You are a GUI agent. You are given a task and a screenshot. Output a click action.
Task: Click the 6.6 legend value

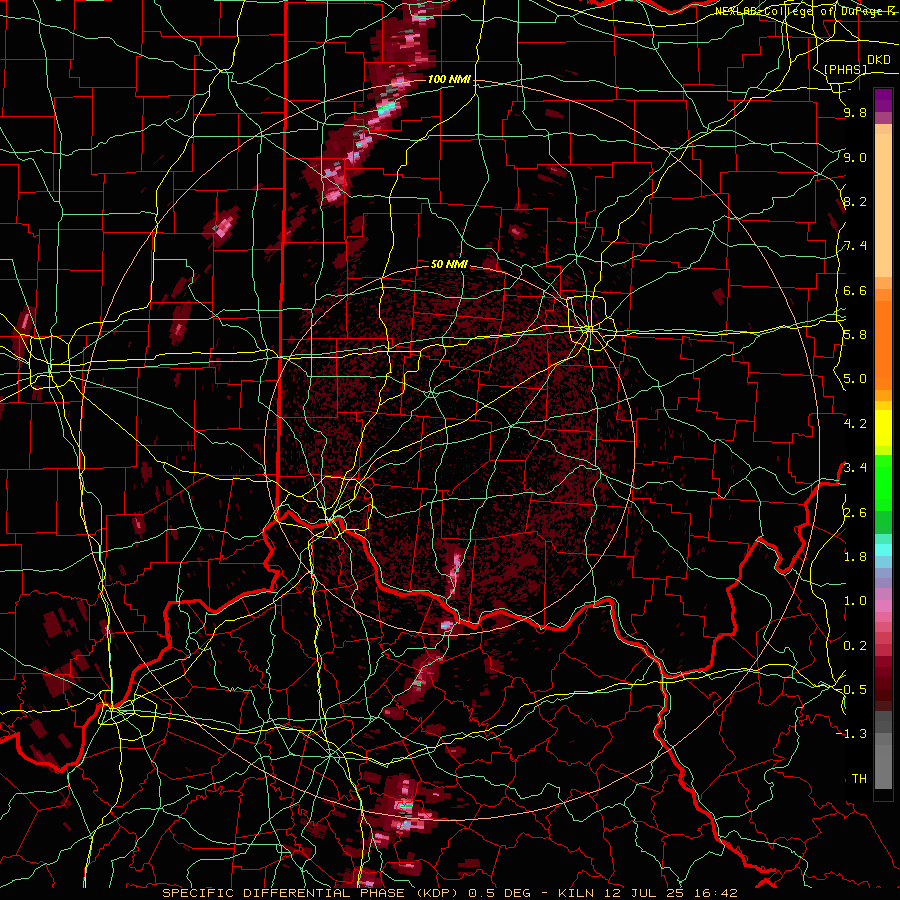click(x=855, y=290)
